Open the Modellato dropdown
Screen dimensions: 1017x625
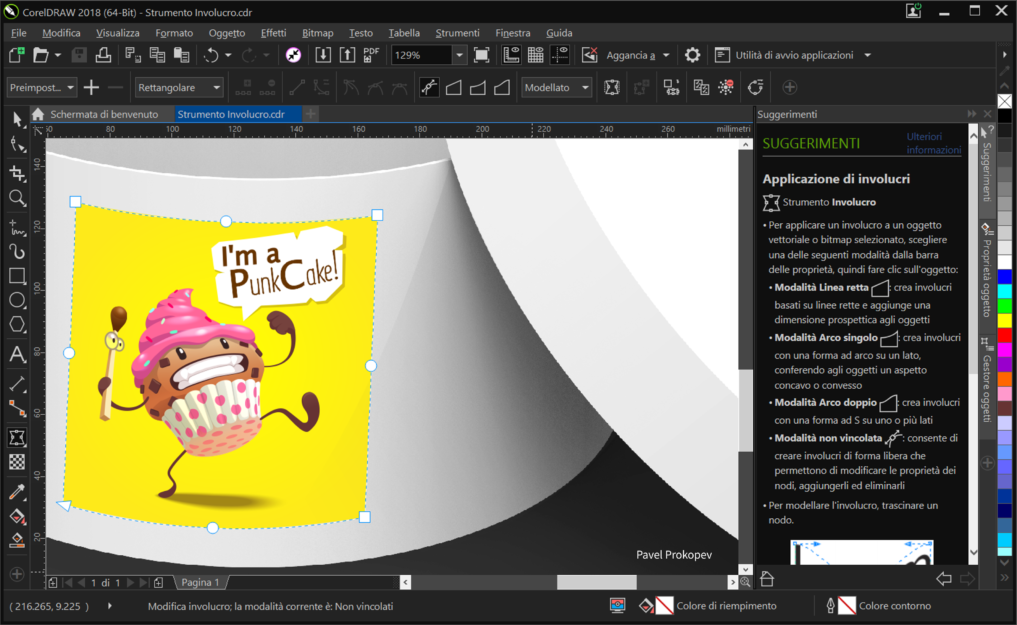[556, 87]
